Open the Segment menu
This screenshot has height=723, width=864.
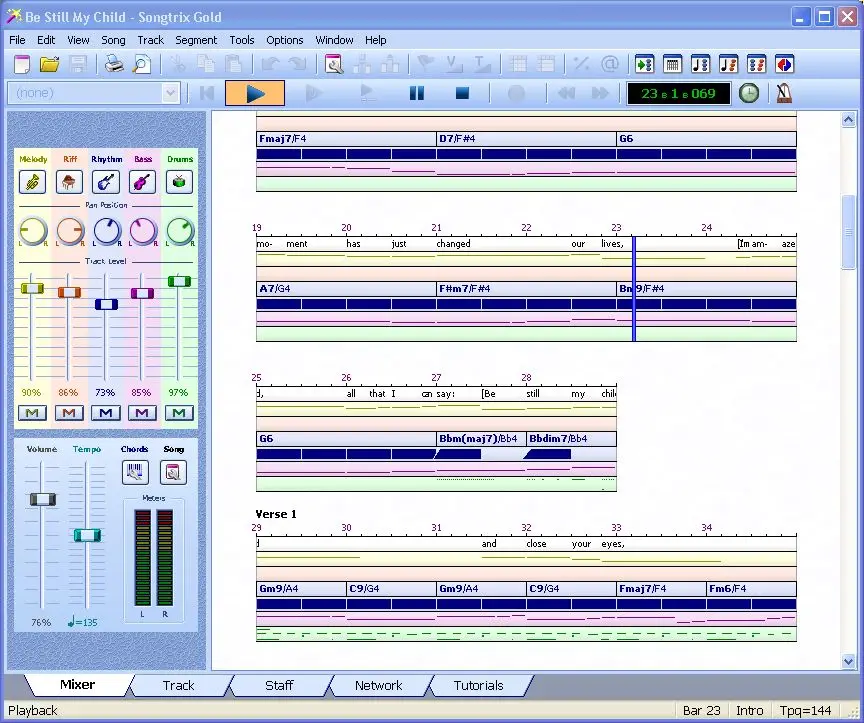[x=196, y=40]
